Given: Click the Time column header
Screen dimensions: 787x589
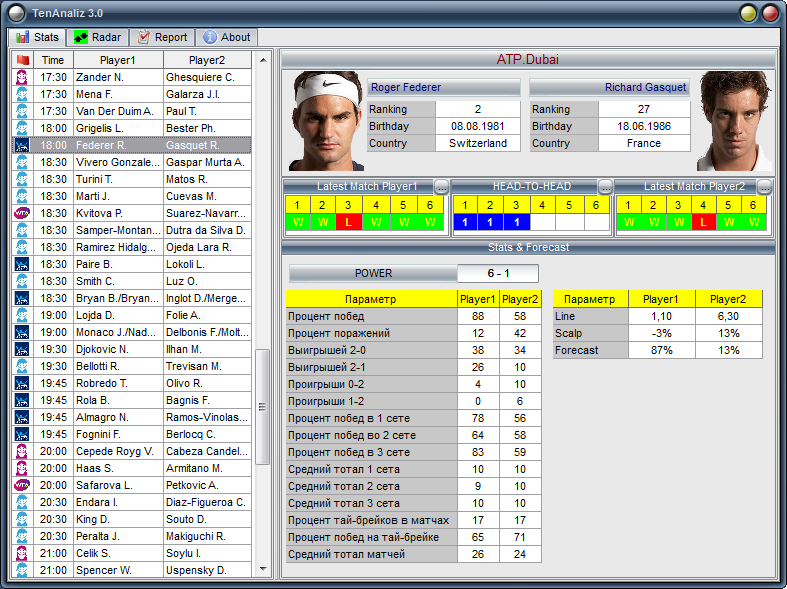Looking at the screenshot, I should 53,60.
